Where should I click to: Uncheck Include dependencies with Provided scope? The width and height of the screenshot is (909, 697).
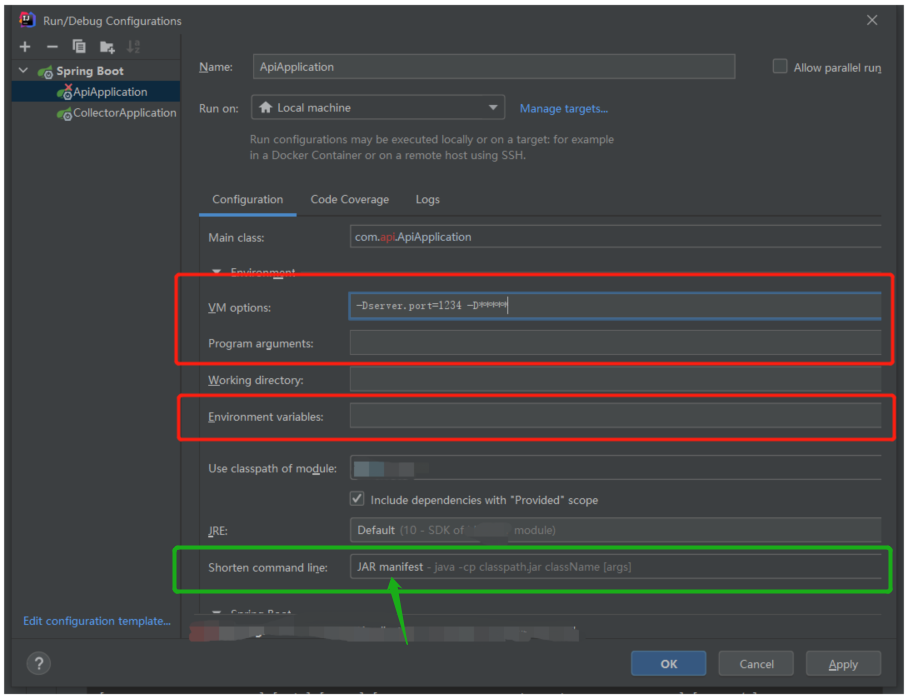pos(357,499)
